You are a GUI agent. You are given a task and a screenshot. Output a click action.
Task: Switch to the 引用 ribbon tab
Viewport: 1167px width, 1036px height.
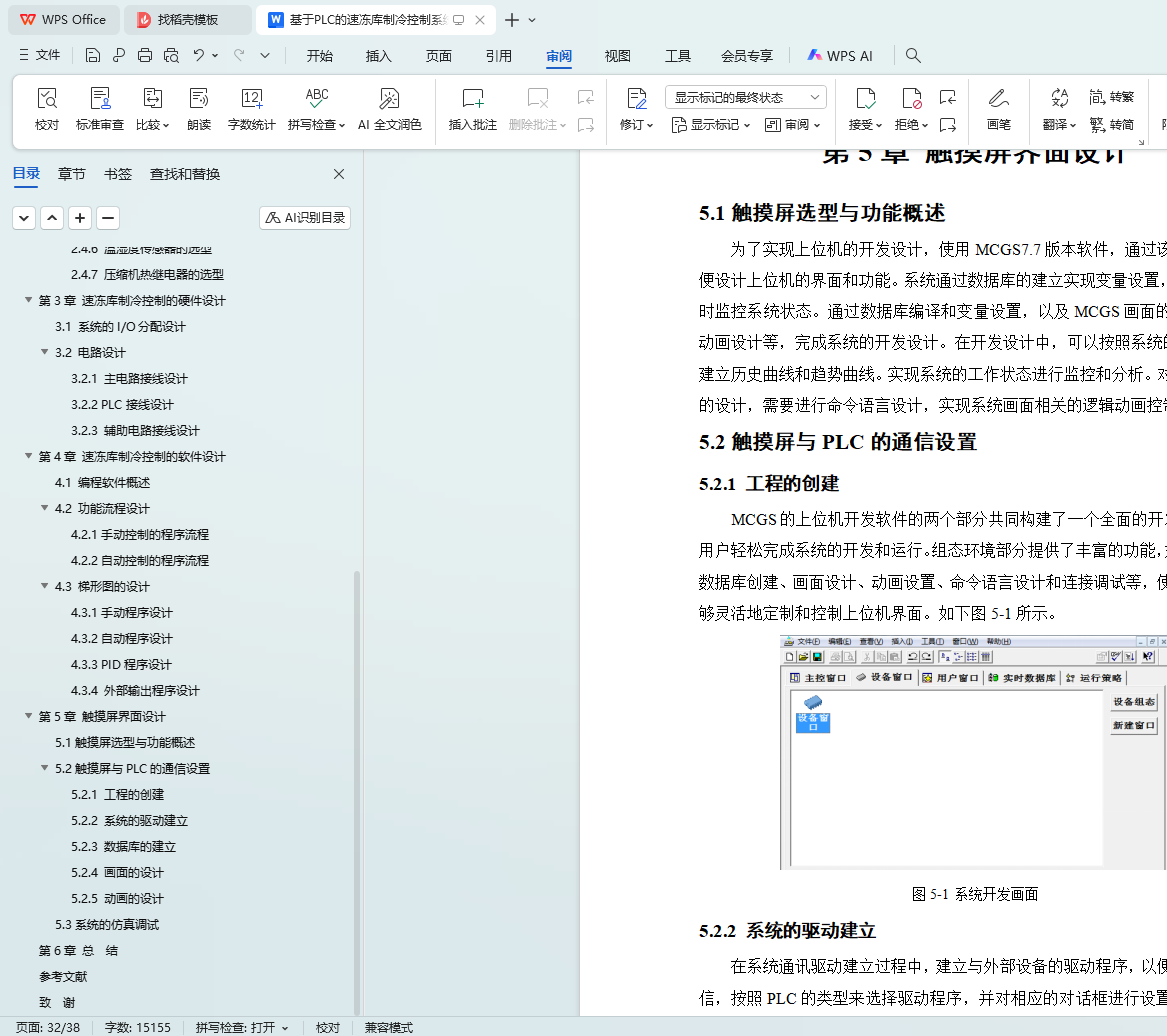tap(498, 56)
